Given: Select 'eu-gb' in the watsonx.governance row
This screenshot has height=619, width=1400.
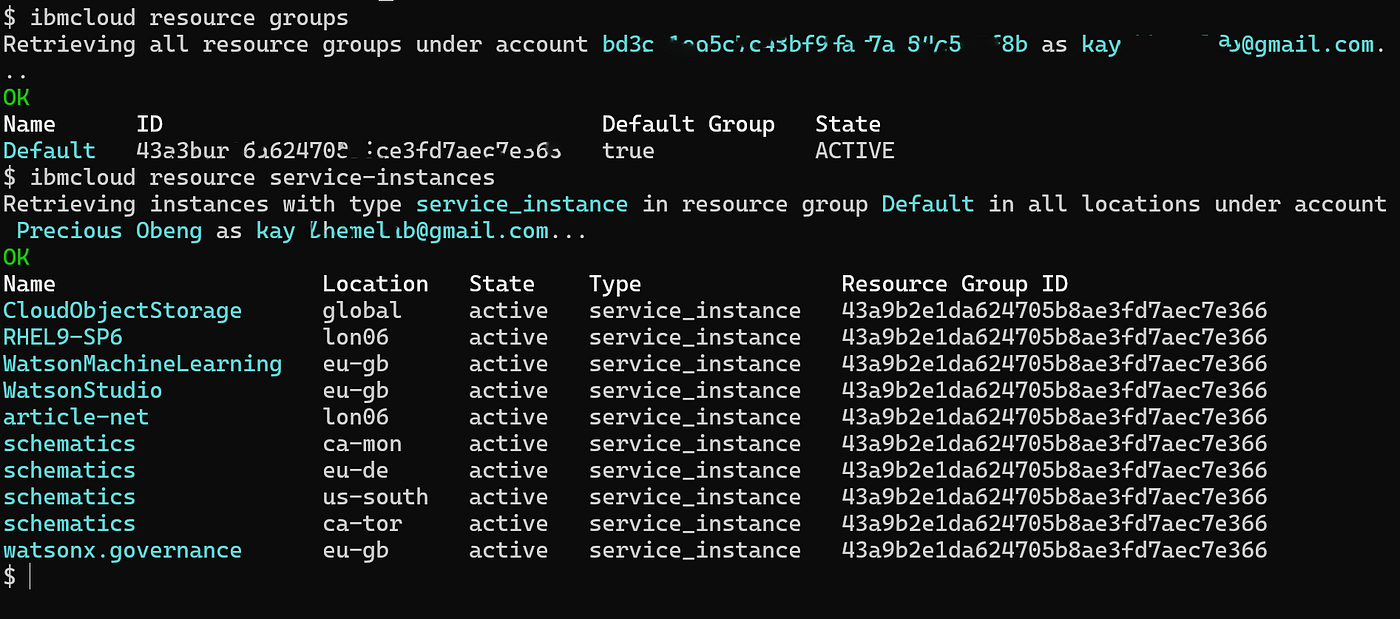Looking at the screenshot, I should point(355,550).
